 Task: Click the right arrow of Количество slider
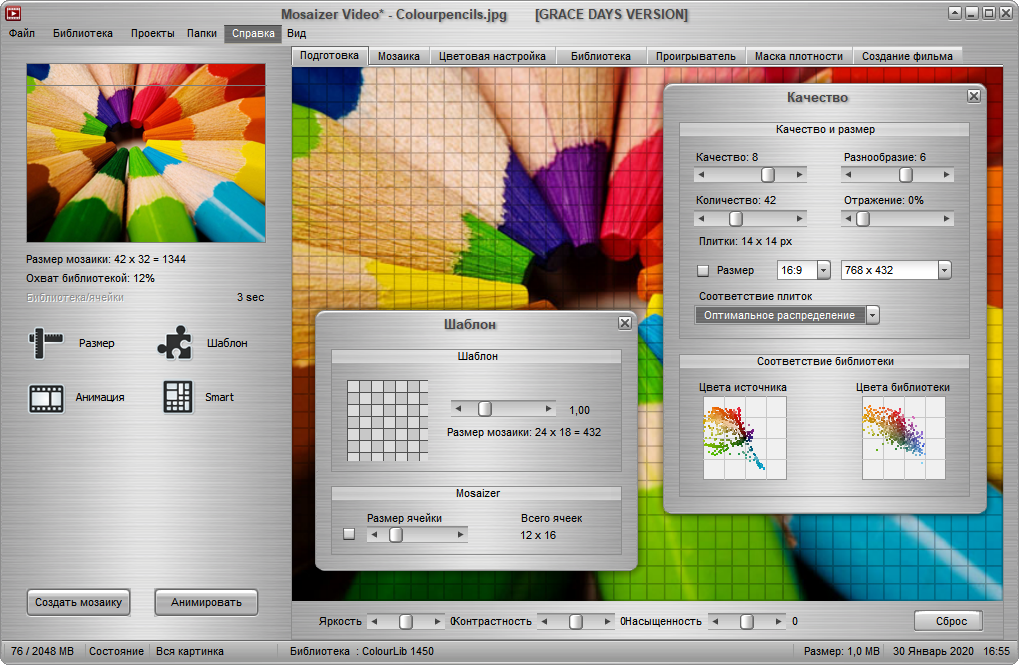pyautogui.click(x=800, y=219)
